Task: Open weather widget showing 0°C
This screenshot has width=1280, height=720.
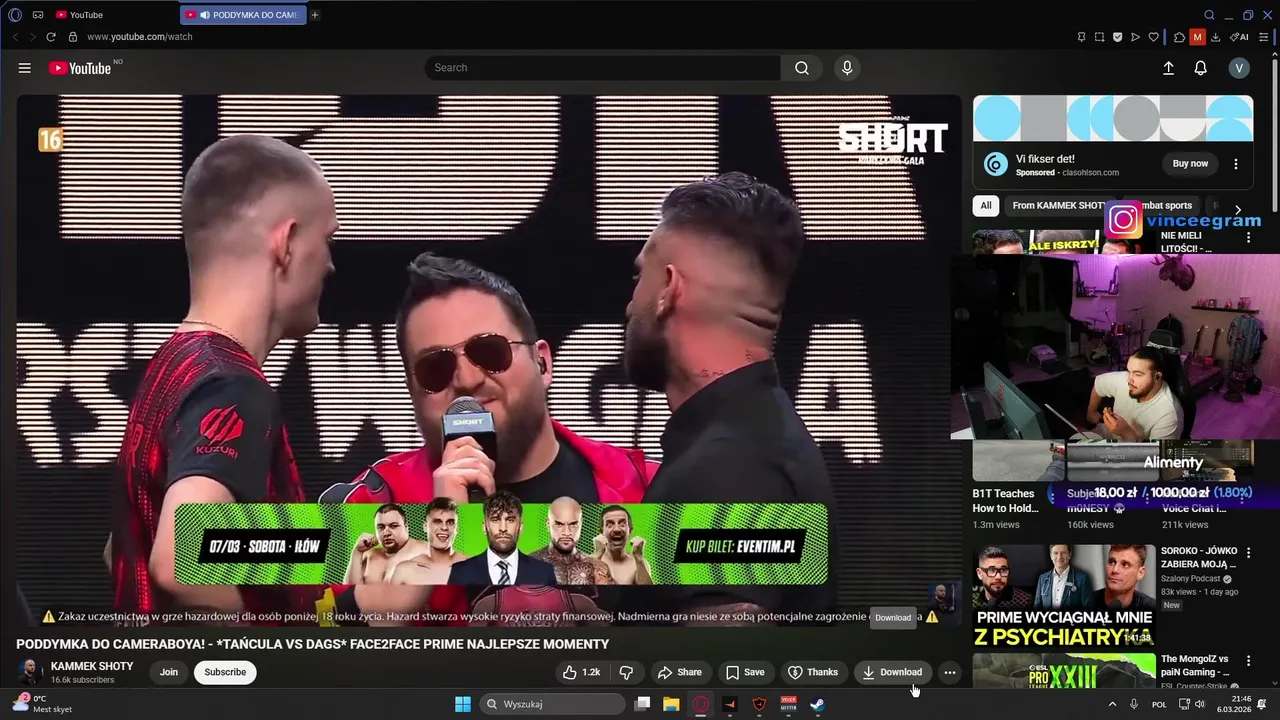Action: click(42, 704)
